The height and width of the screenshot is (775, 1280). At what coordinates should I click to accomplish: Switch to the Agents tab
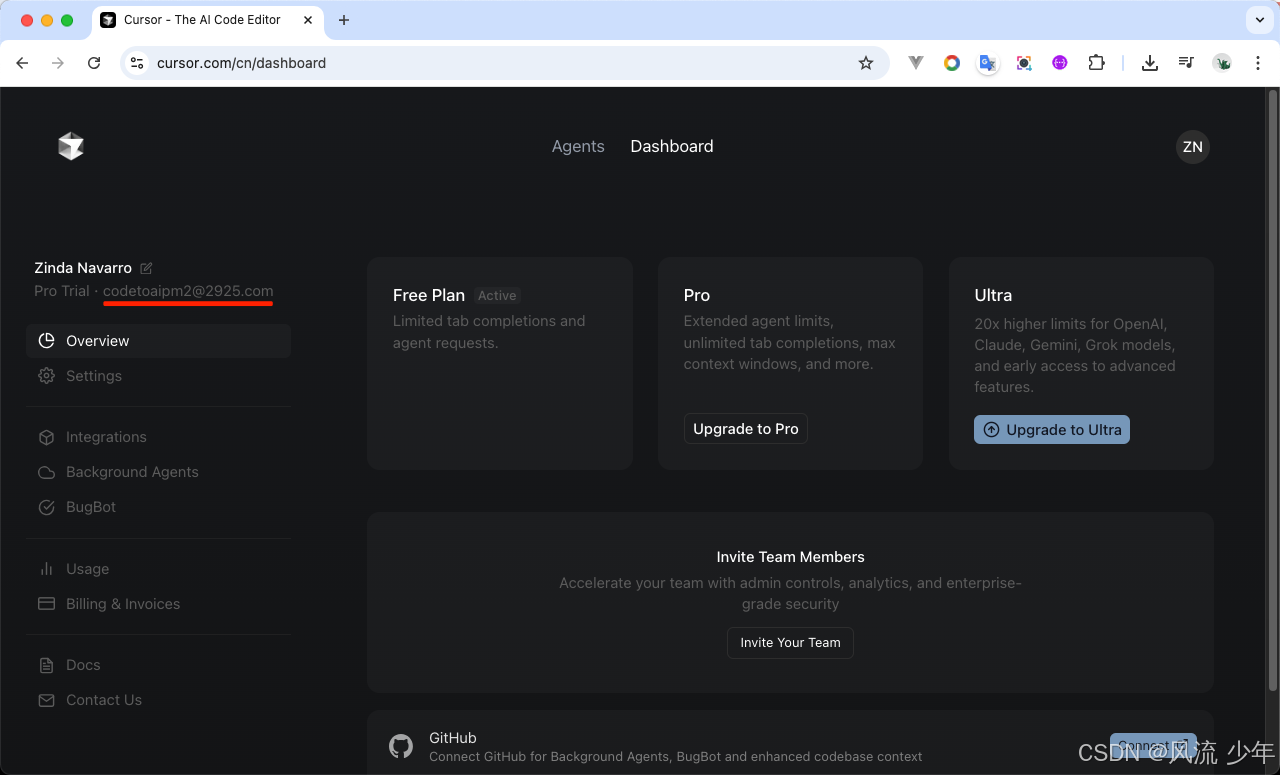click(x=578, y=146)
